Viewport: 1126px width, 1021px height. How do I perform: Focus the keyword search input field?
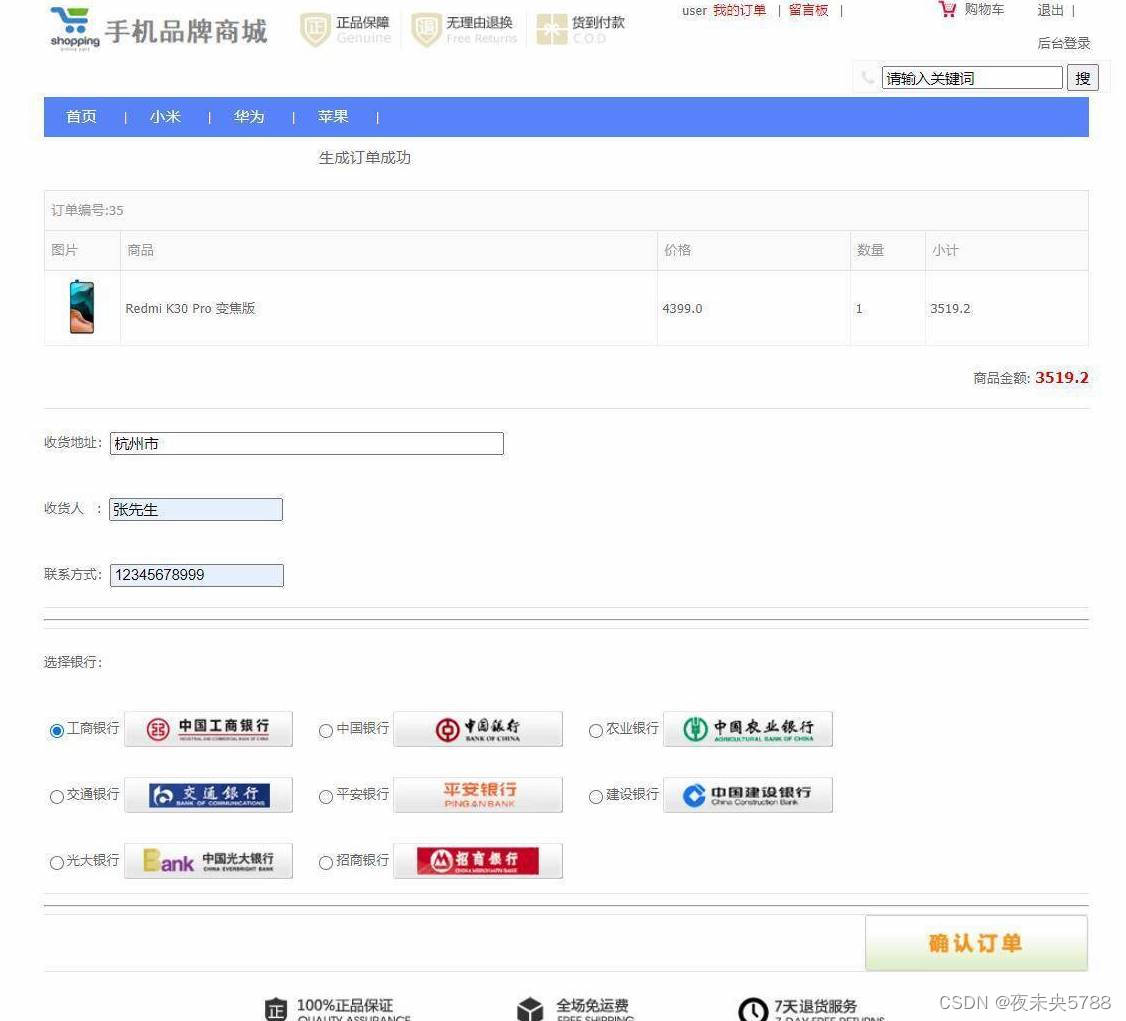972,78
